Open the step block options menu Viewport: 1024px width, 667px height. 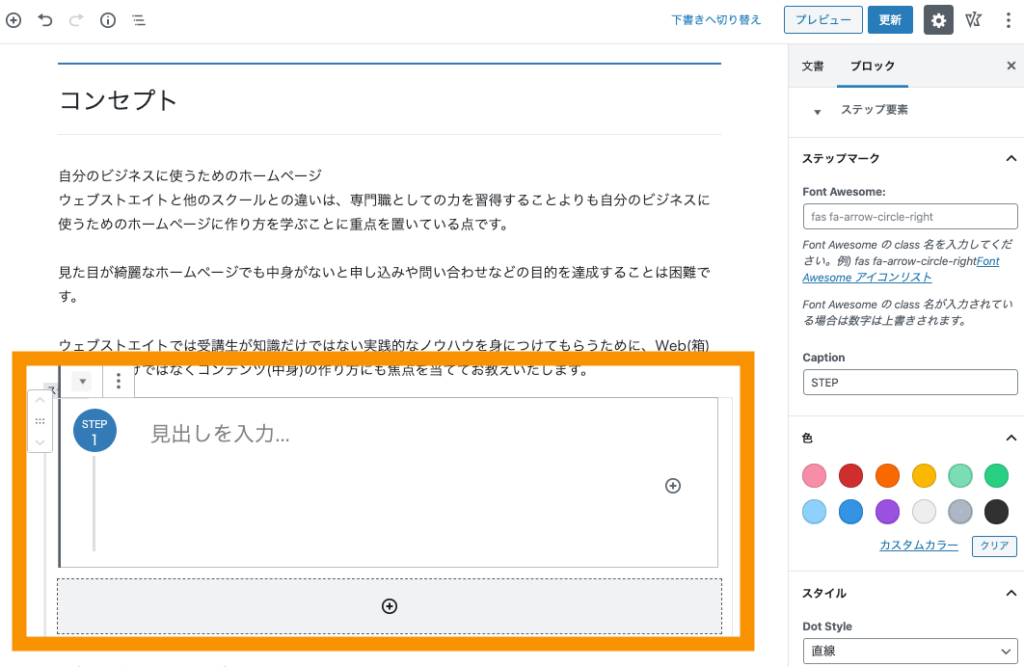coord(118,381)
